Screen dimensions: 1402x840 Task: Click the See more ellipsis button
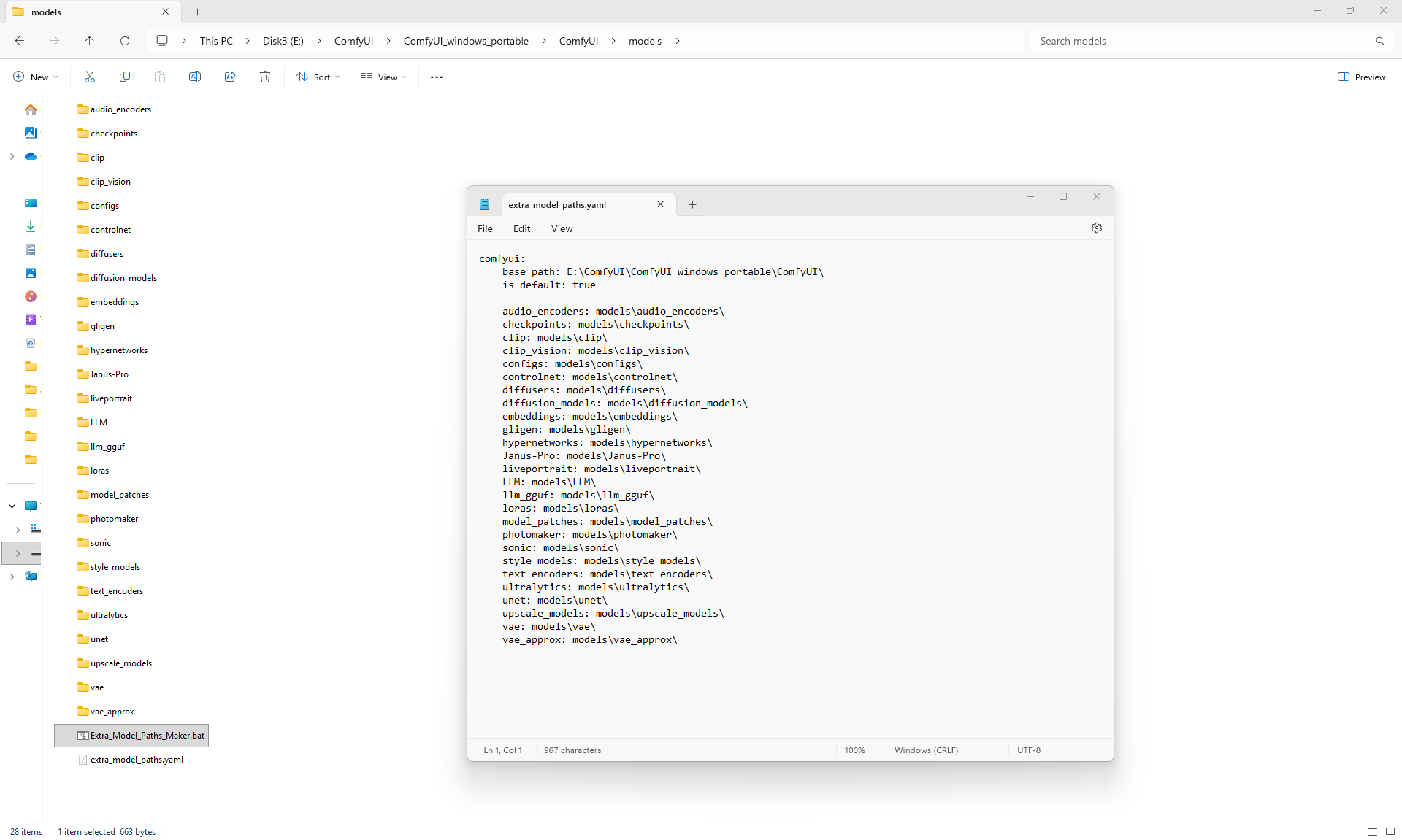click(436, 77)
